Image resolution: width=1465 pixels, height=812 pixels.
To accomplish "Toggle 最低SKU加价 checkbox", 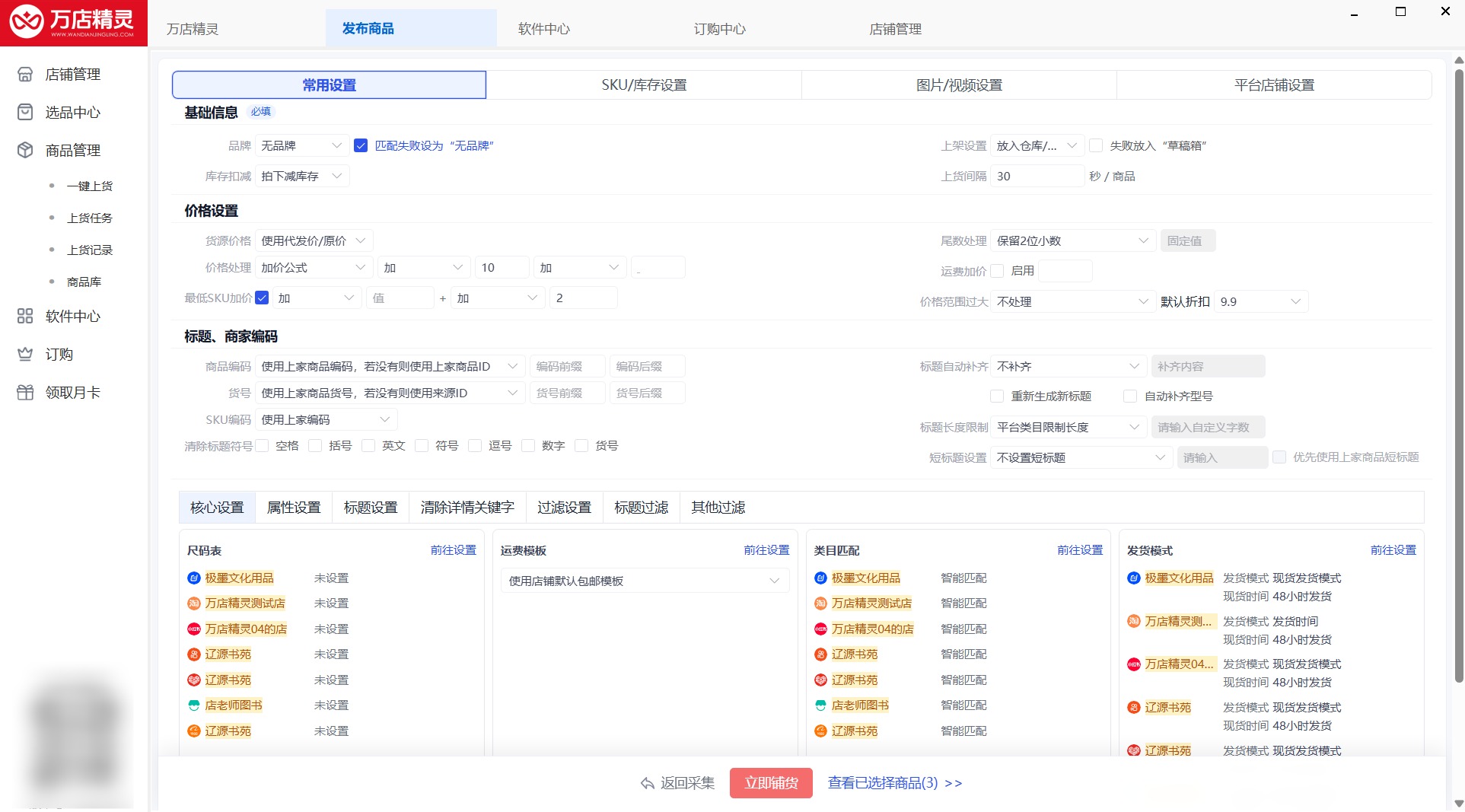I will point(262,298).
